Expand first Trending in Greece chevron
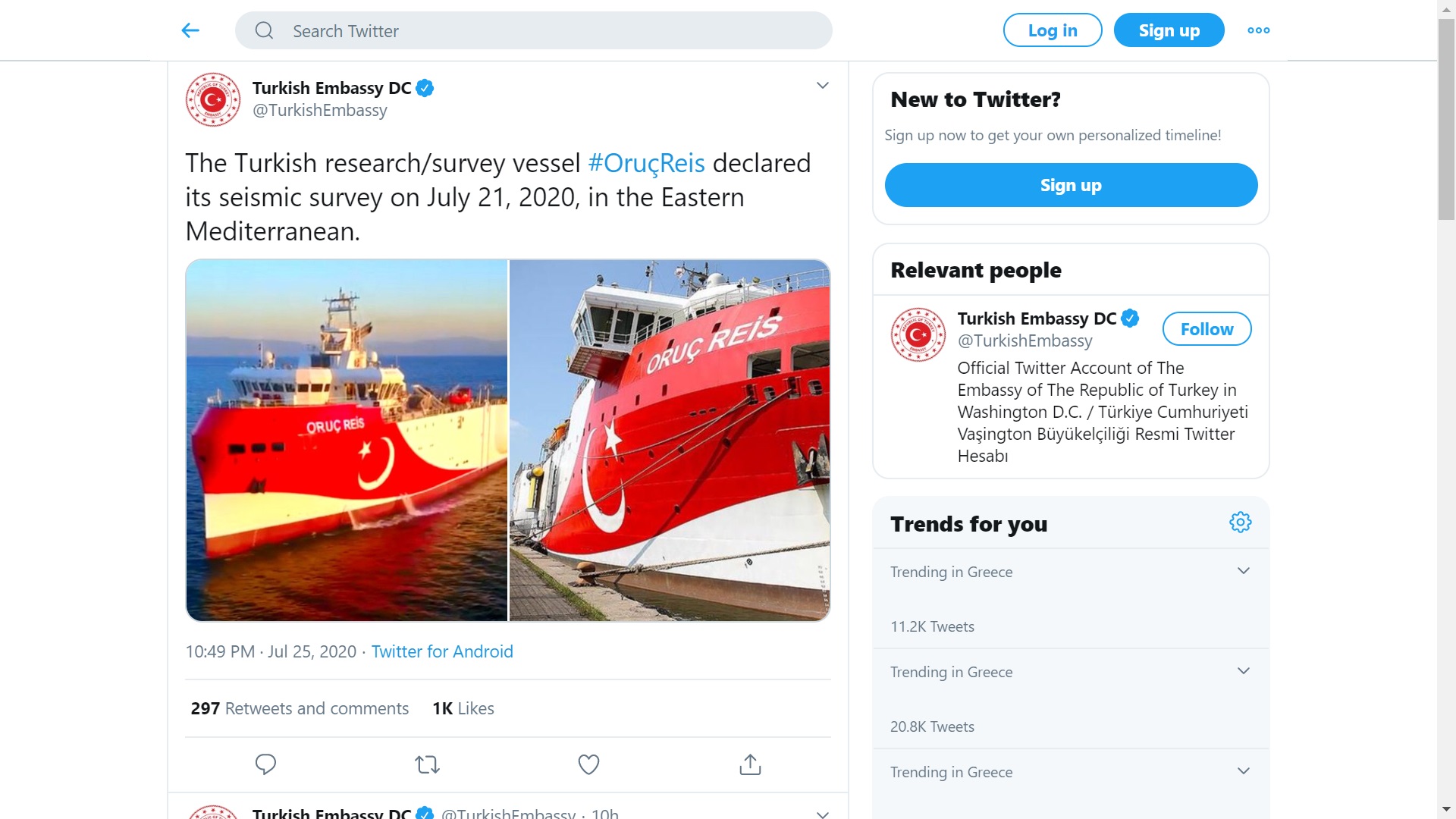1456x819 pixels. pyautogui.click(x=1244, y=571)
